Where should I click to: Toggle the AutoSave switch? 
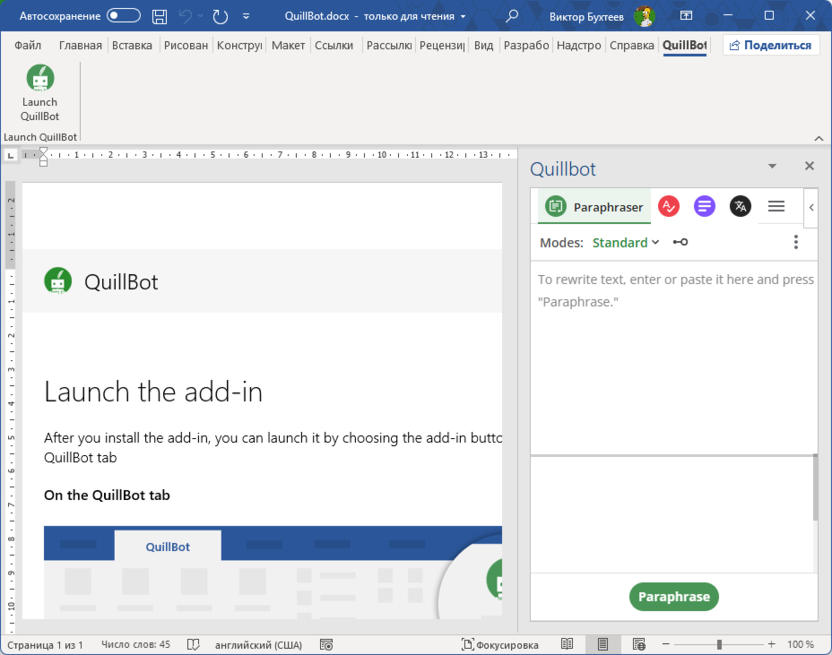[x=123, y=16]
